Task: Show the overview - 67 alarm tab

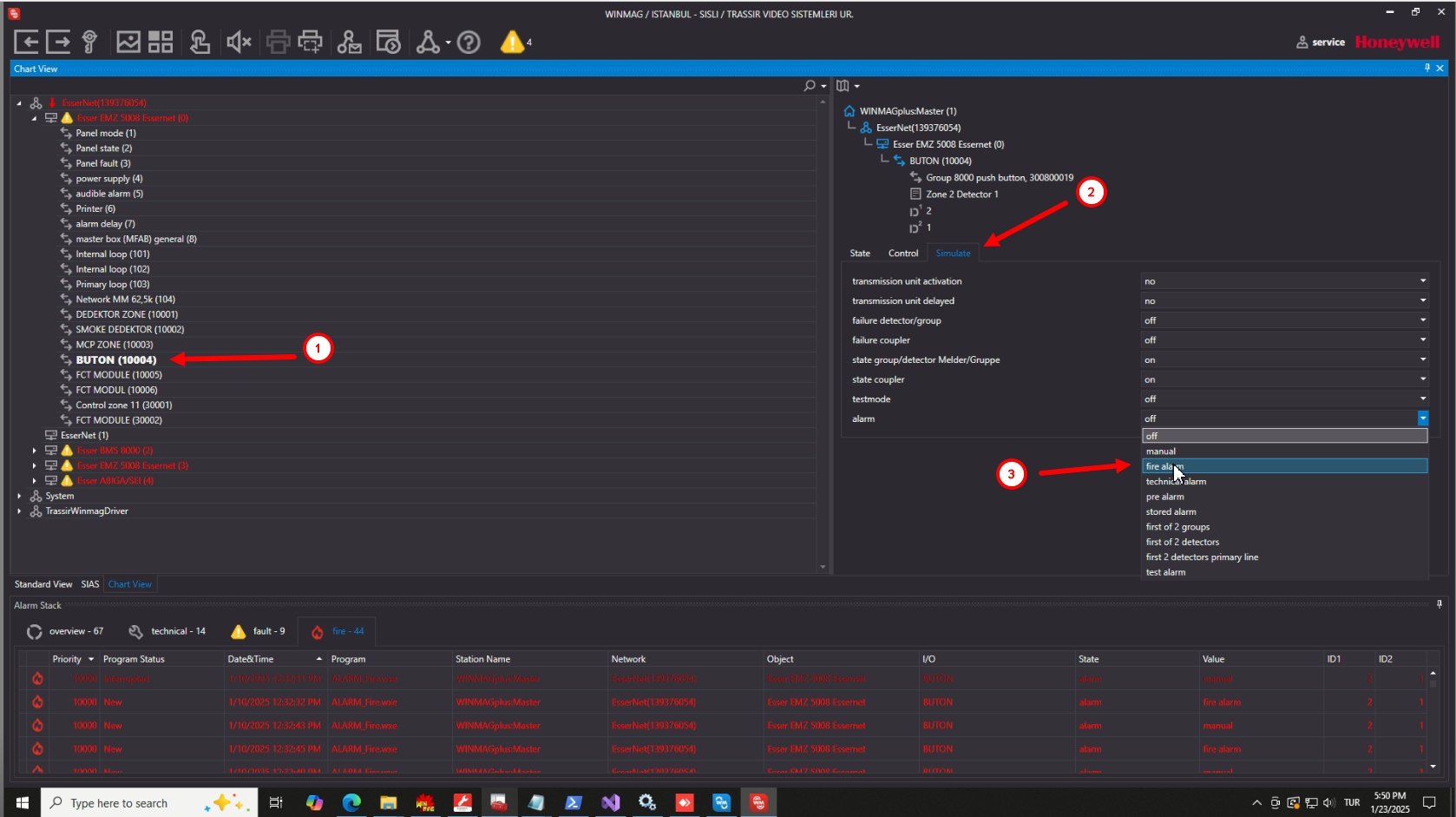Action: click(65, 631)
